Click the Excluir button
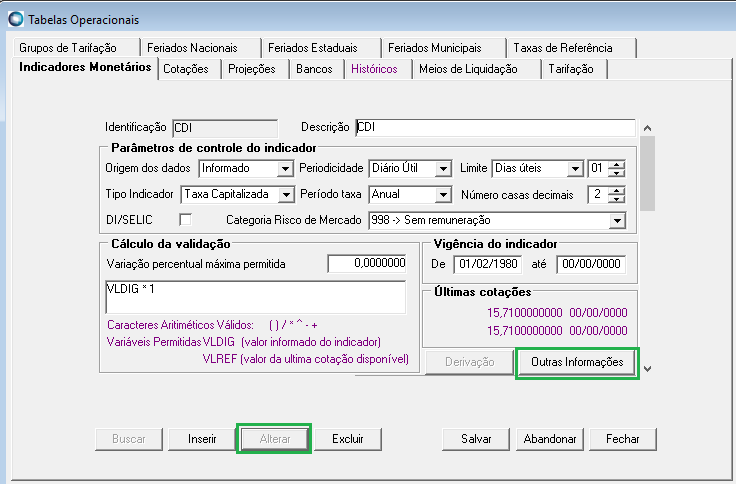 pyautogui.click(x=348, y=439)
